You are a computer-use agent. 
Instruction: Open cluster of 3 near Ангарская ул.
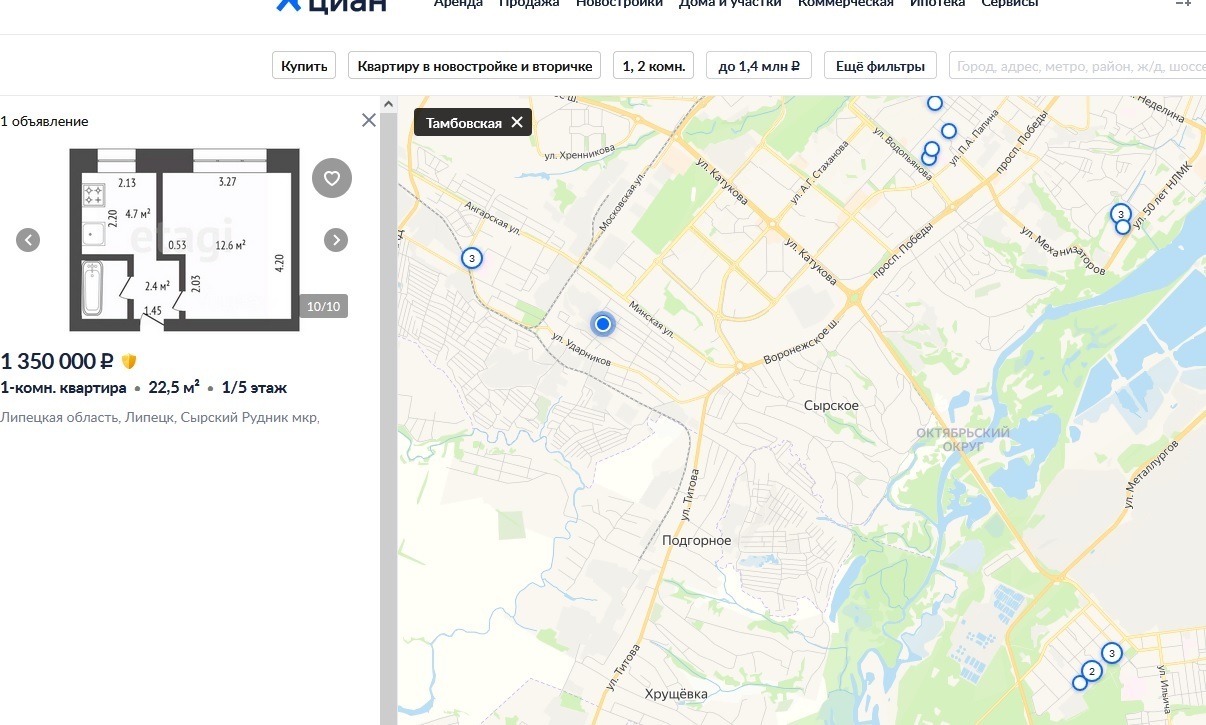pos(471,258)
